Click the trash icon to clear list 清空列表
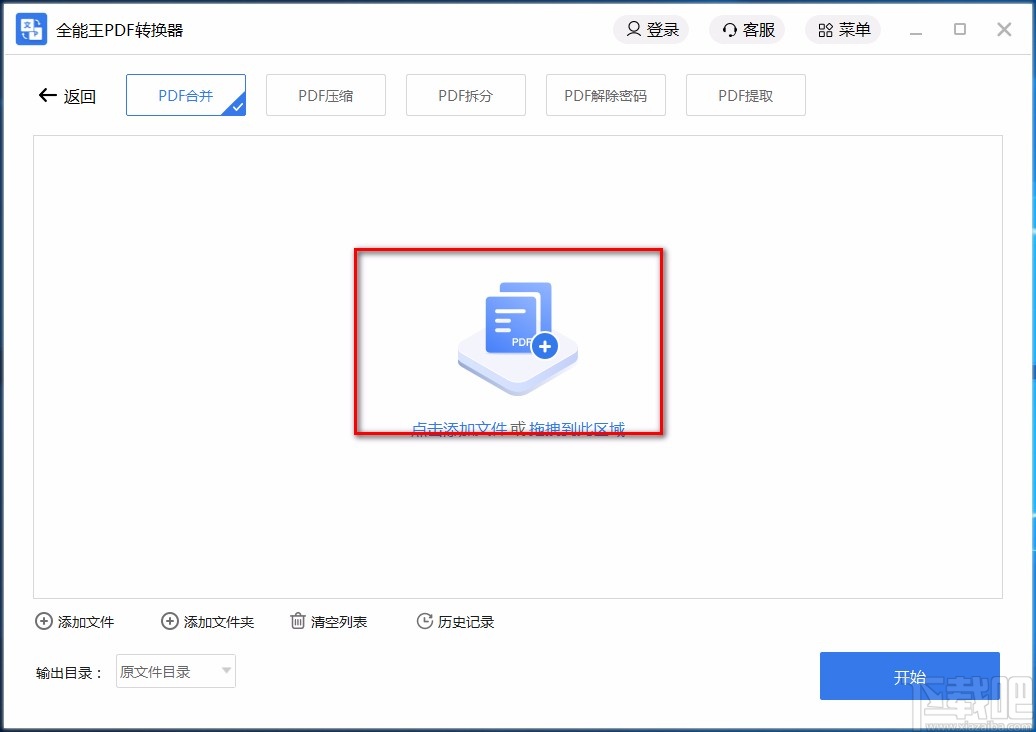This screenshot has height=732, width=1036. click(297, 621)
